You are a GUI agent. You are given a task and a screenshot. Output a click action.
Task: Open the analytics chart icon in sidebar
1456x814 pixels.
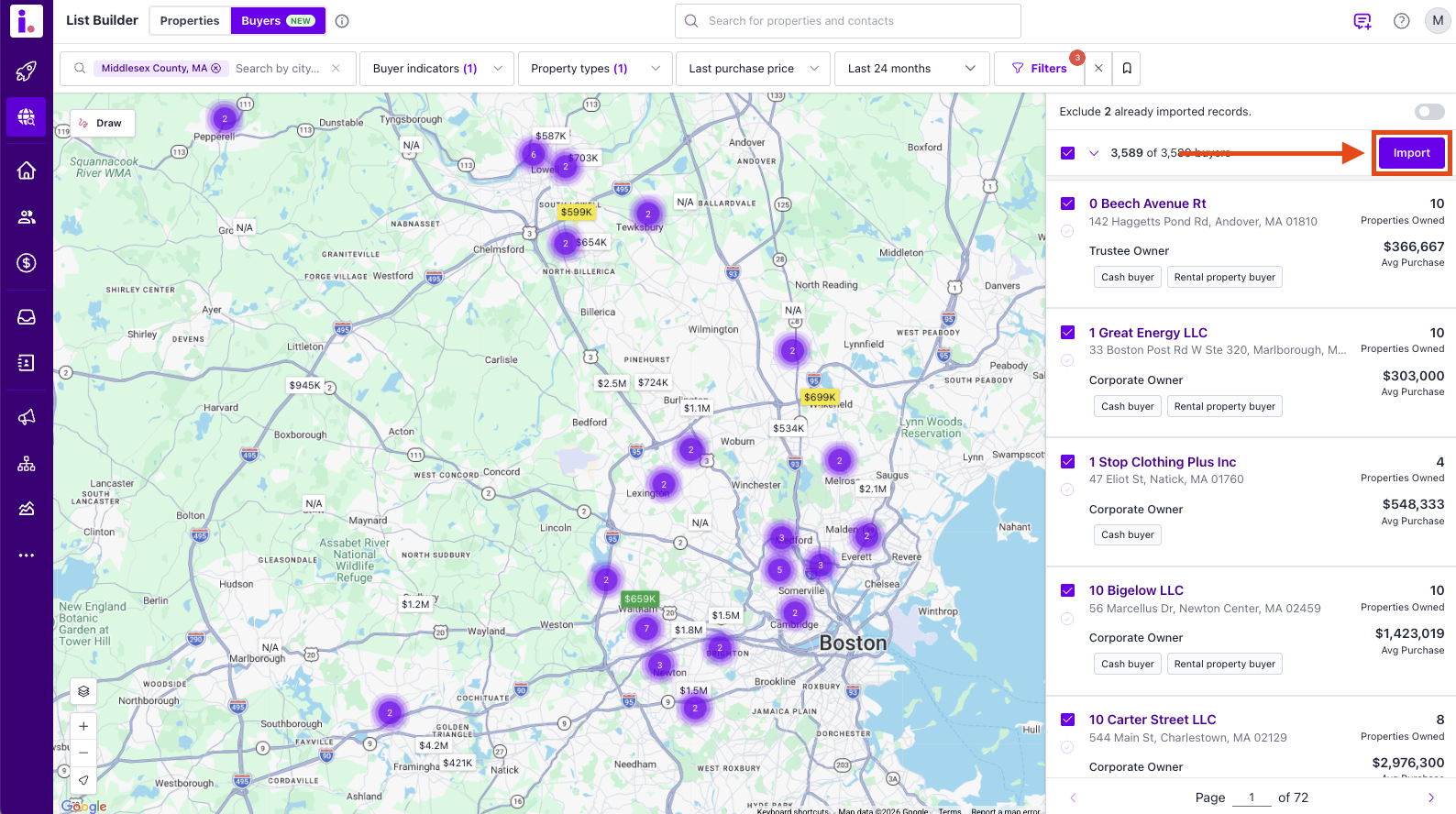27,509
